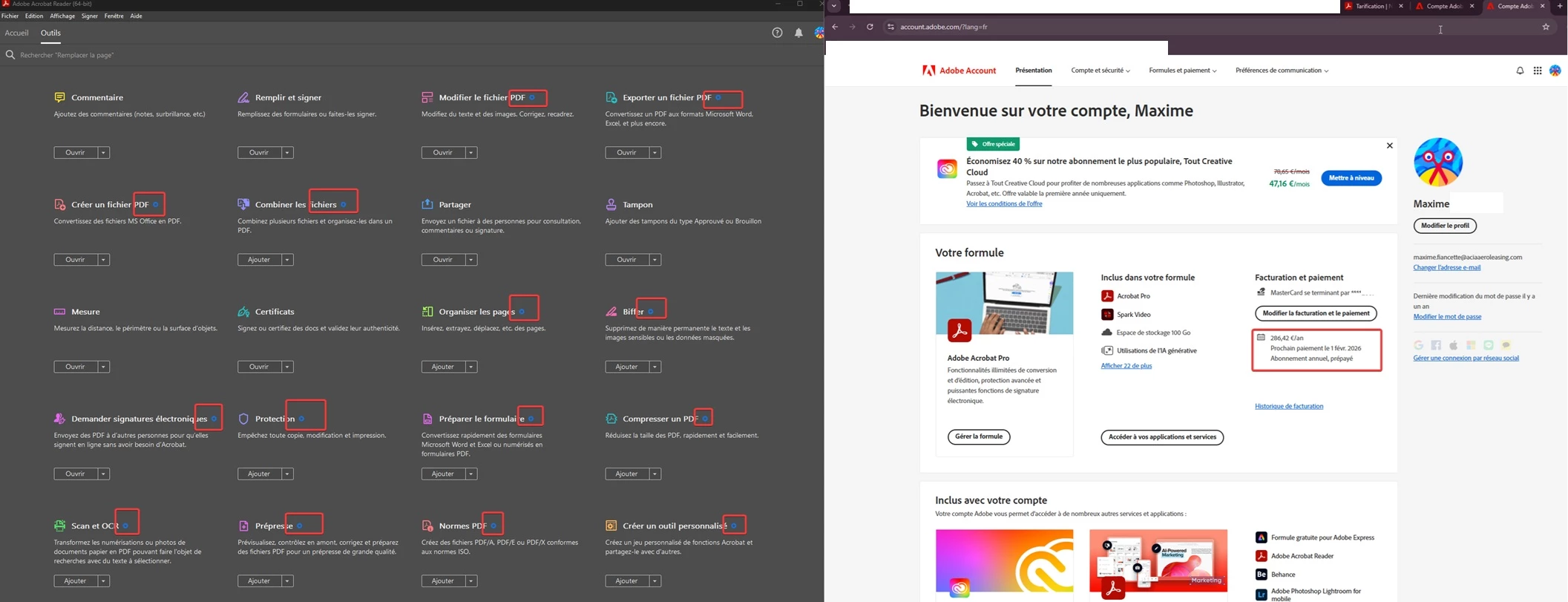Open Acrobat help question mark icon
The image size is (1568, 602).
pyautogui.click(x=777, y=33)
